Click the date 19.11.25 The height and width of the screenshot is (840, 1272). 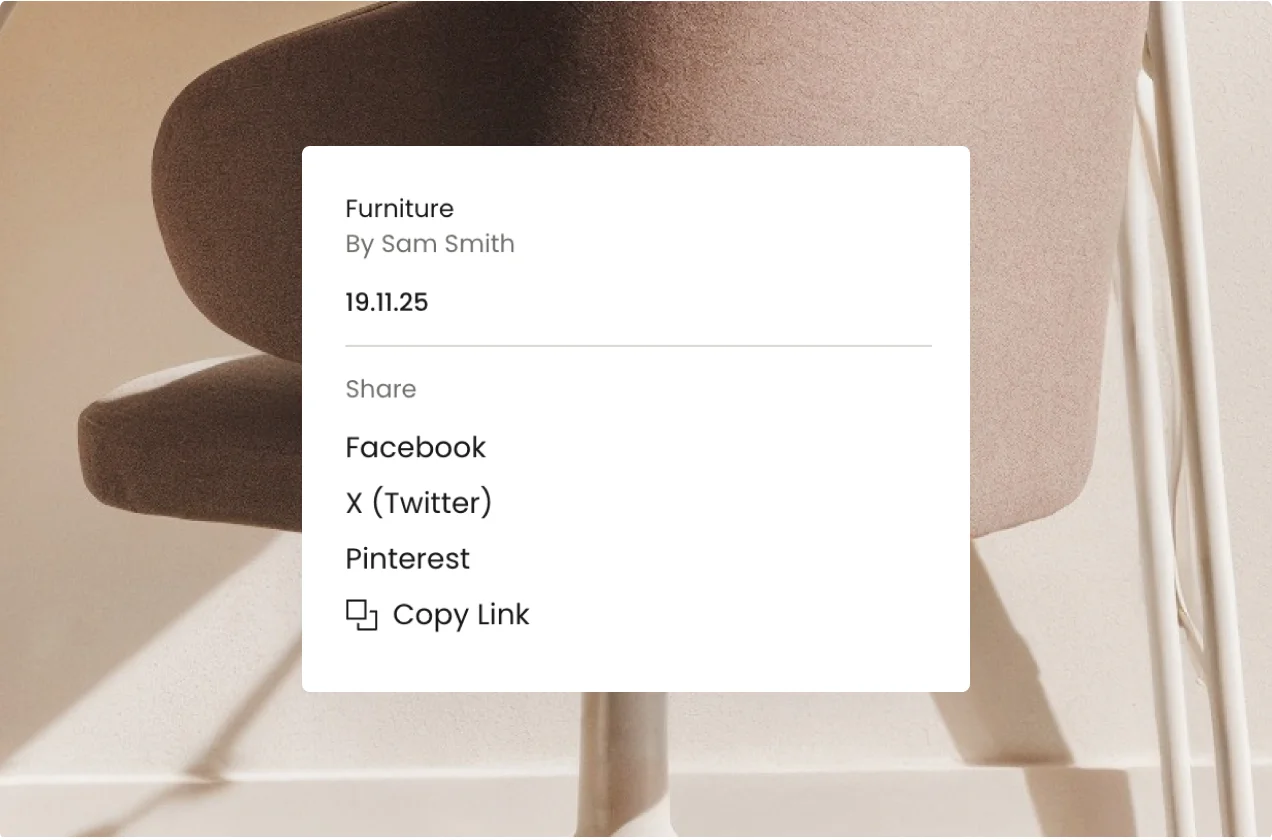click(386, 303)
